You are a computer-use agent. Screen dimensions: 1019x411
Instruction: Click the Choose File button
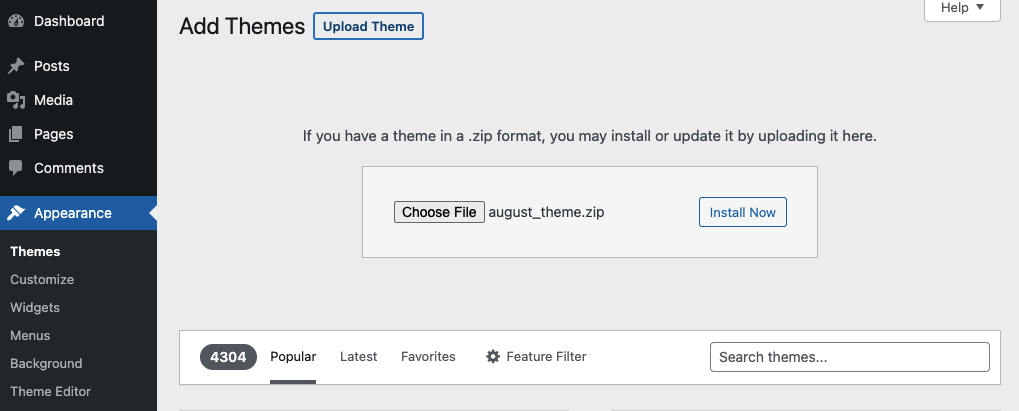pos(439,212)
